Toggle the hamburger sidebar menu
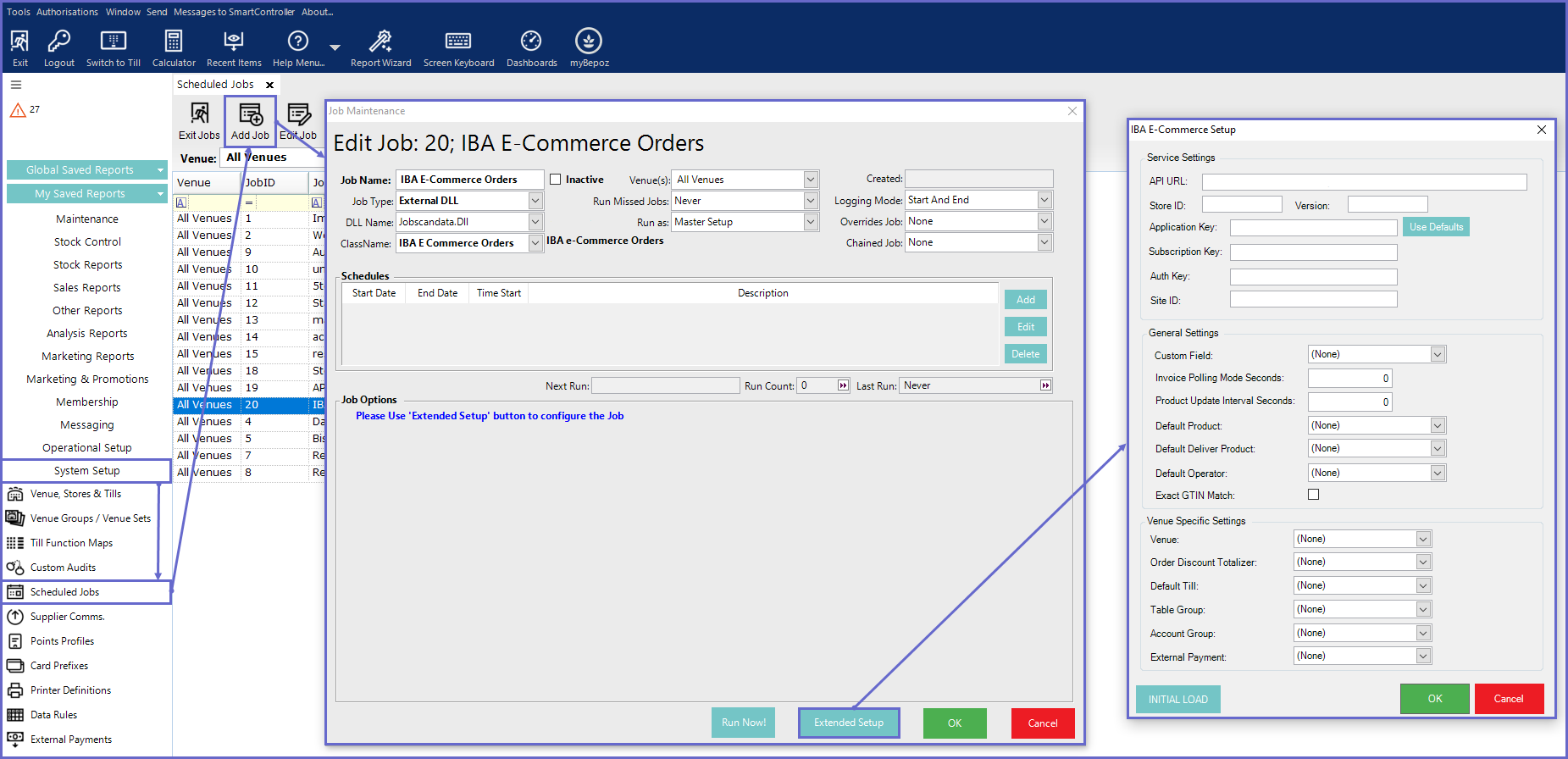This screenshot has height=759, width=1568. click(16, 85)
